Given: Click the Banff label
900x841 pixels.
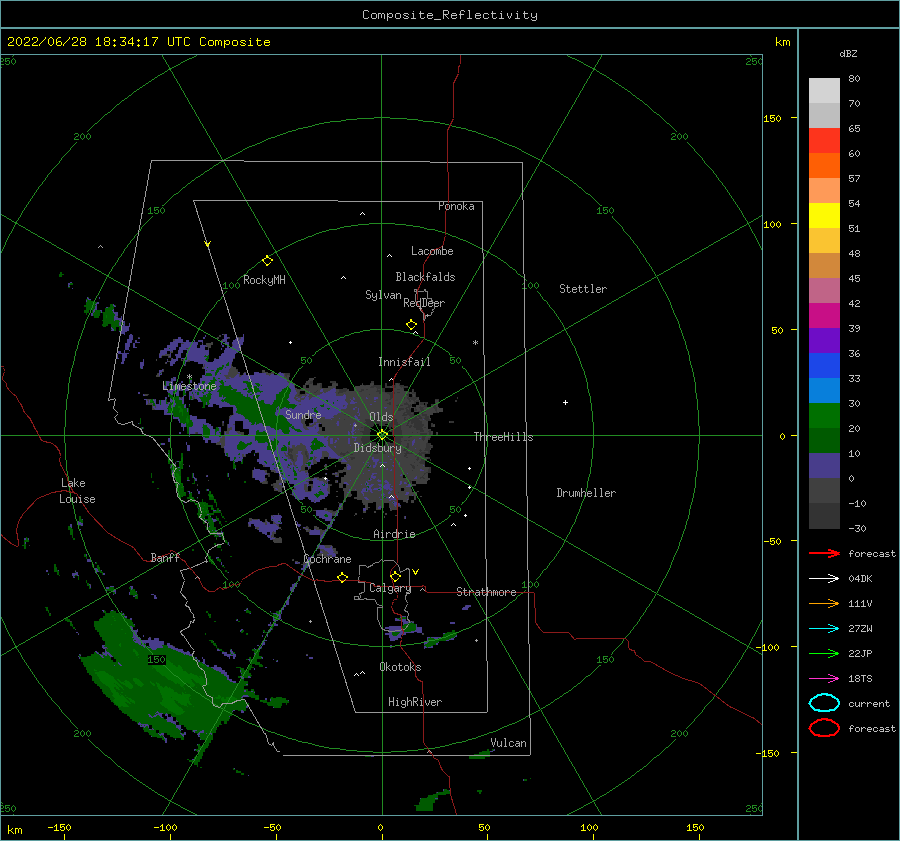Looking at the screenshot, I should coord(165,557).
